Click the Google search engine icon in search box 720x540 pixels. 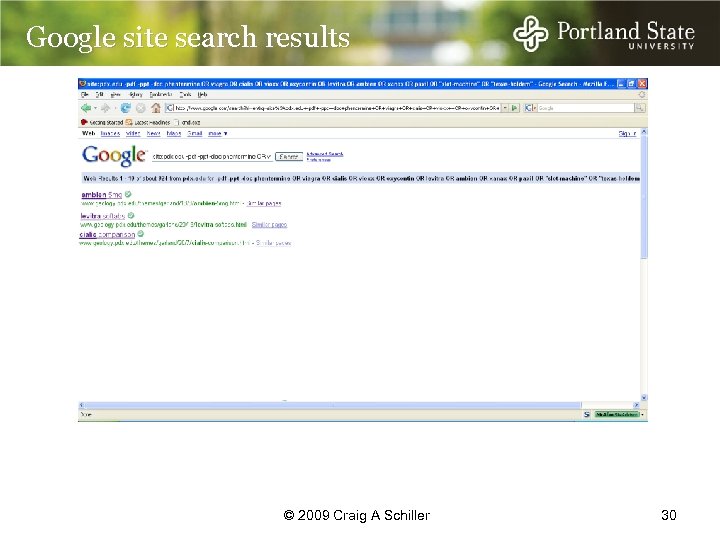528,108
